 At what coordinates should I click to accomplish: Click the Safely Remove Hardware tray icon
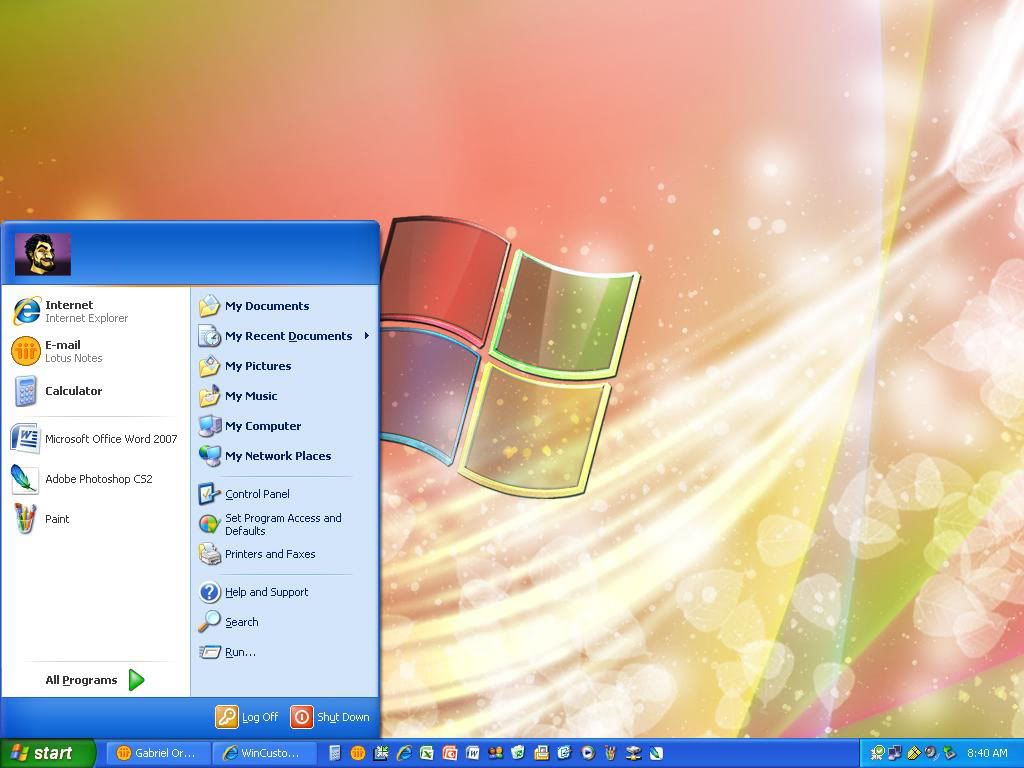tap(949, 753)
